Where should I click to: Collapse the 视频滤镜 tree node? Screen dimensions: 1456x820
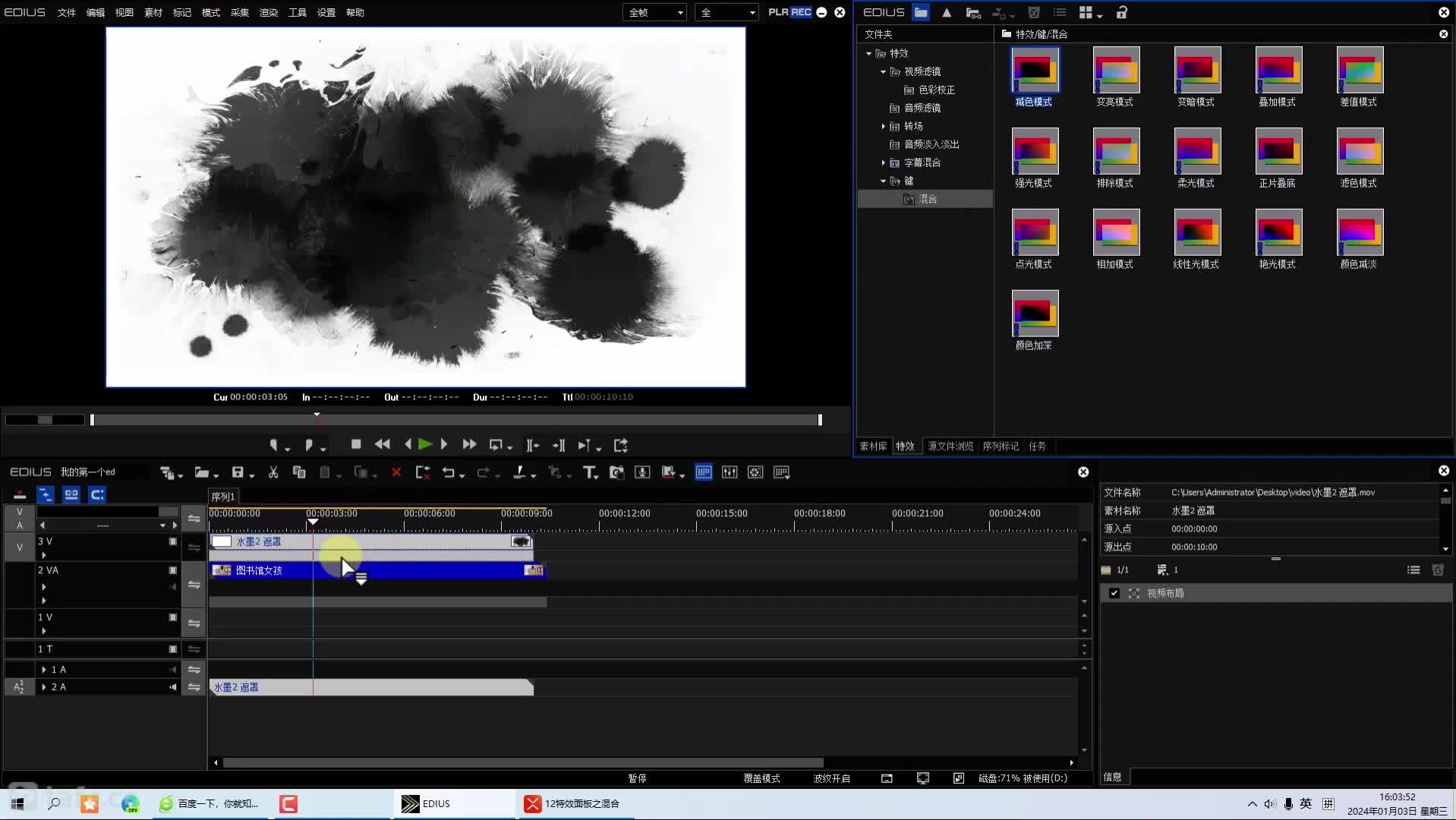(883, 71)
